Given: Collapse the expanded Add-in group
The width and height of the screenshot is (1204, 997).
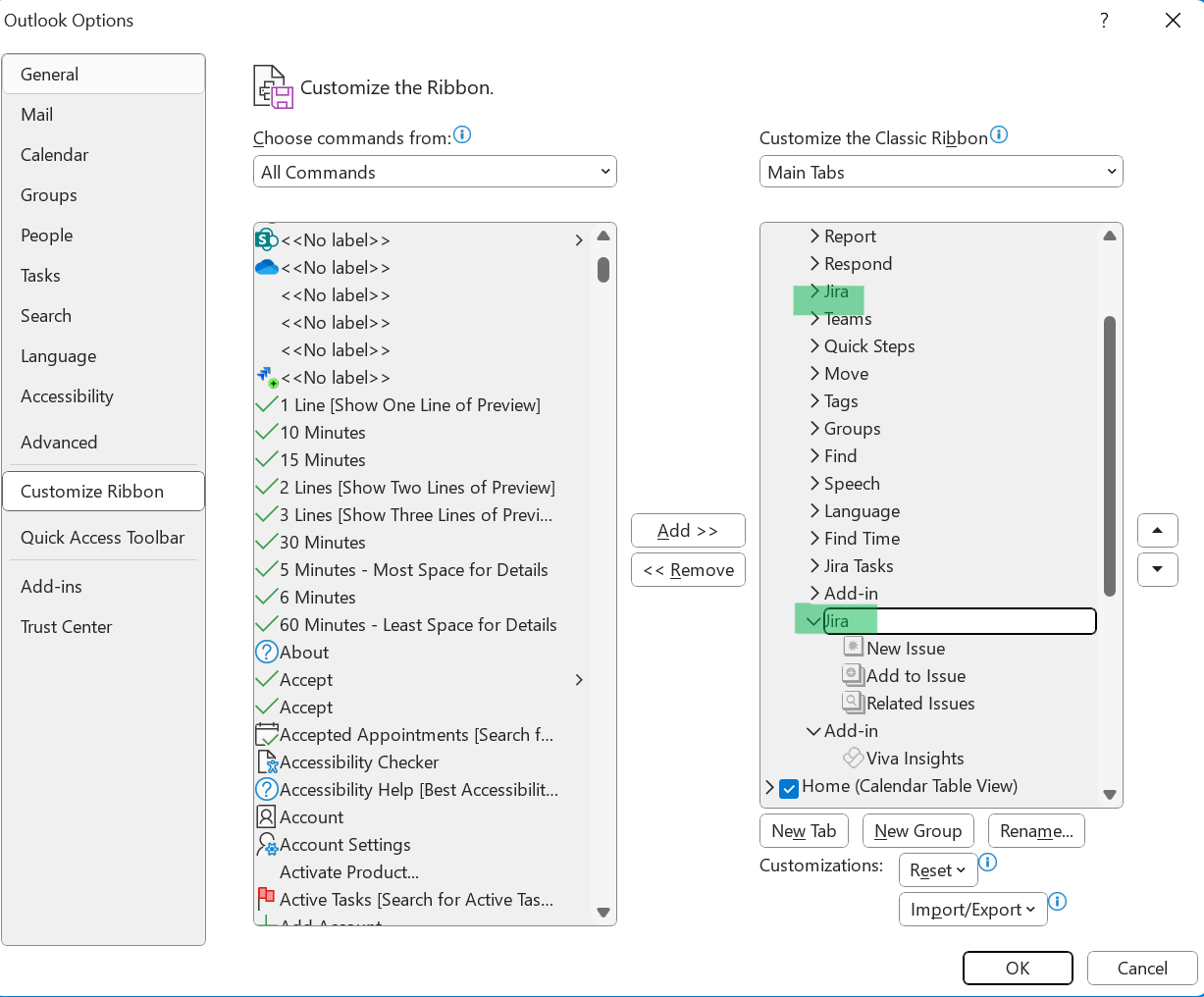Looking at the screenshot, I should point(813,731).
